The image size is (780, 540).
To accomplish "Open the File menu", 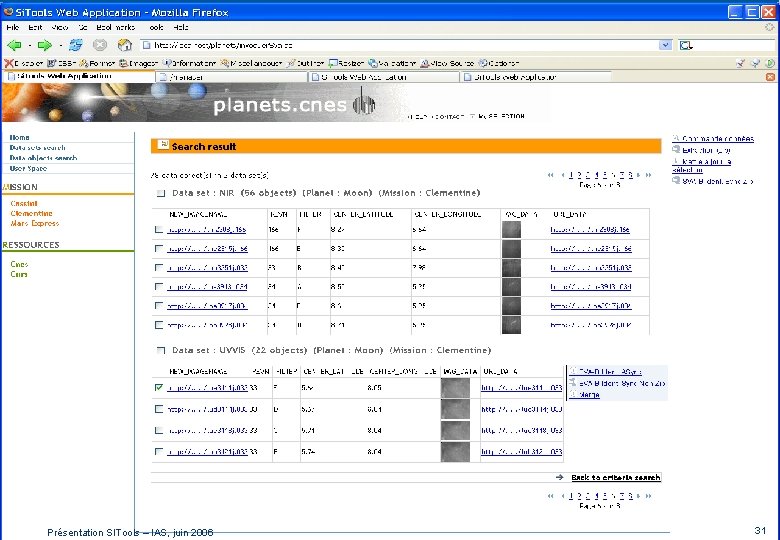I will coord(13,27).
